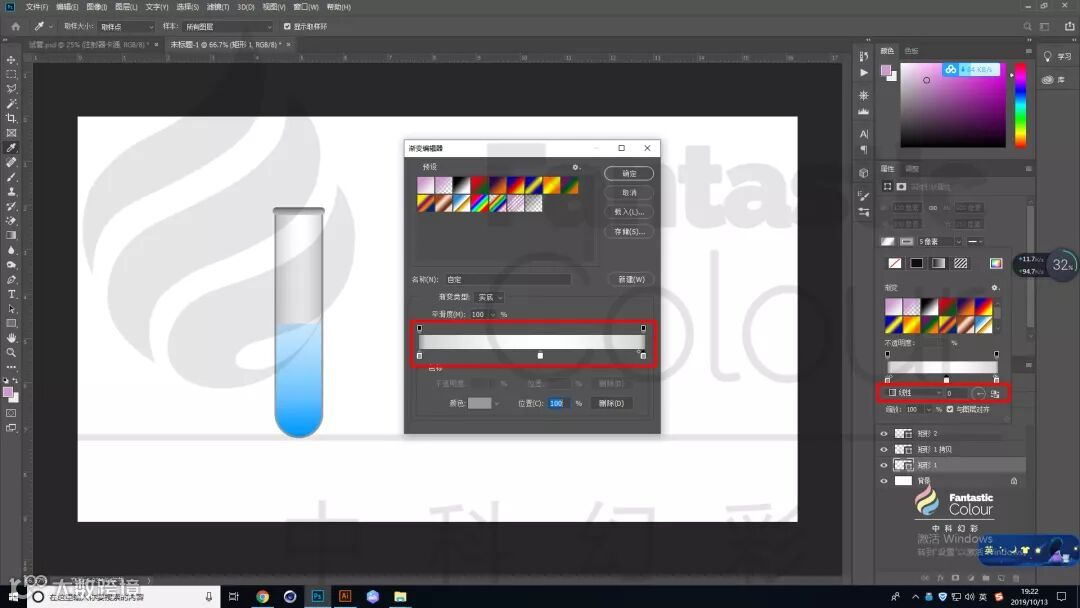Select the Lasso tool in the toolbox
This screenshot has width=1080, height=608.
[11, 89]
